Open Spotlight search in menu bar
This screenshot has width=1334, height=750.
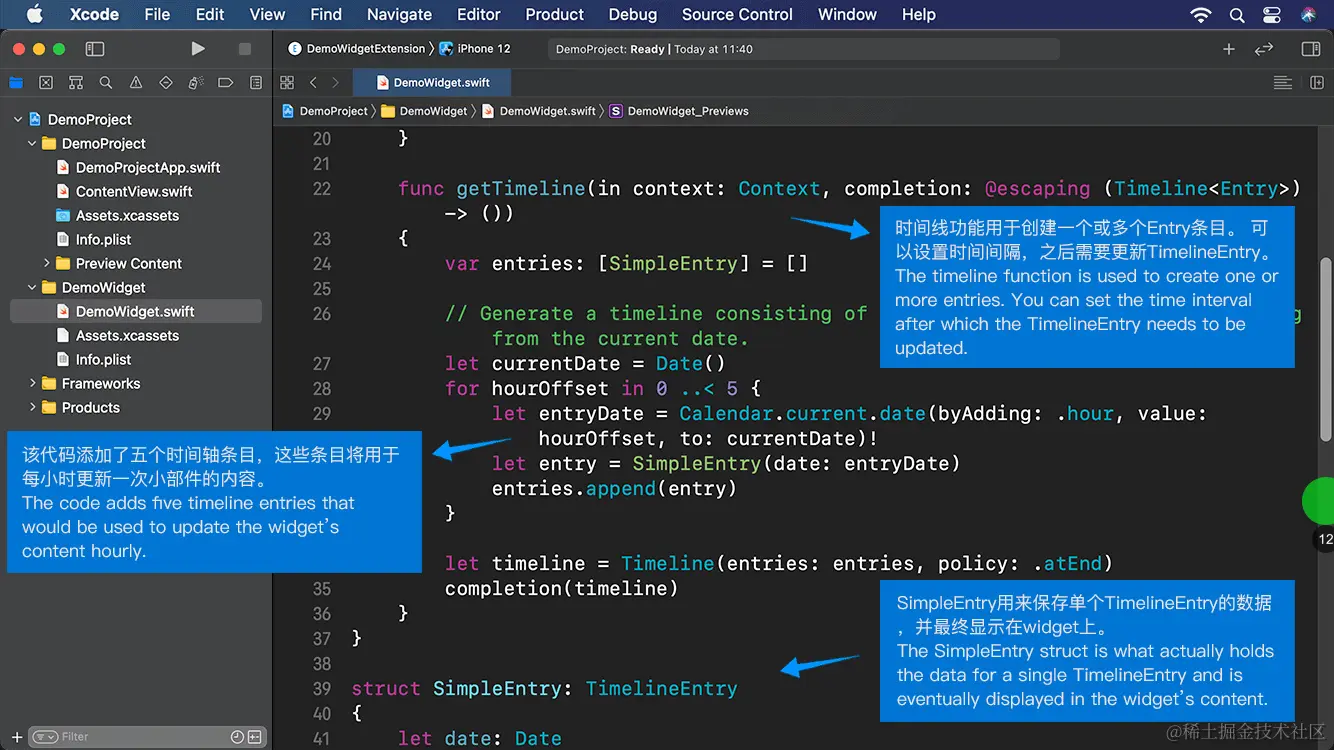pos(1237,15)
